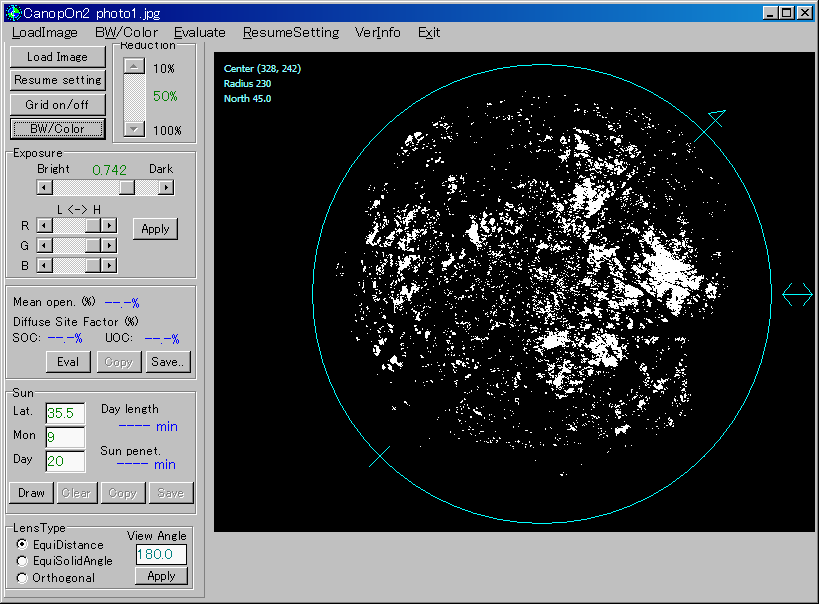Open the VerInfo menu
819x604 pixels.
(x=378, y=32)
